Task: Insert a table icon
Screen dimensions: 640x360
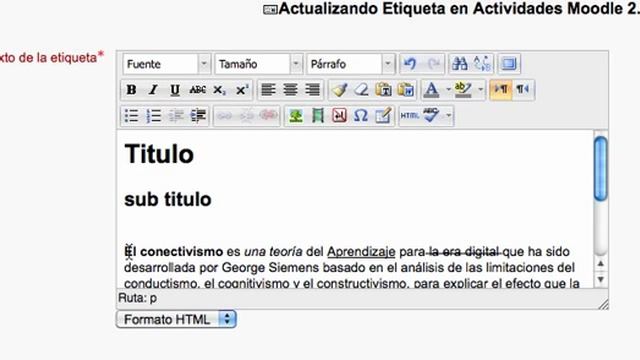Action: 383,116
